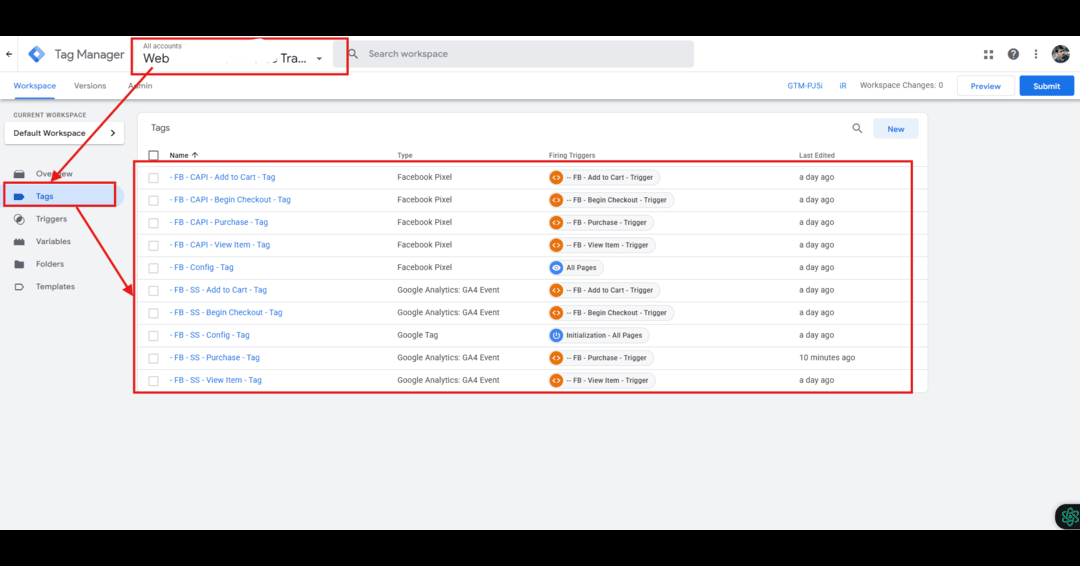Click the Templates sidebar icon

19,287
